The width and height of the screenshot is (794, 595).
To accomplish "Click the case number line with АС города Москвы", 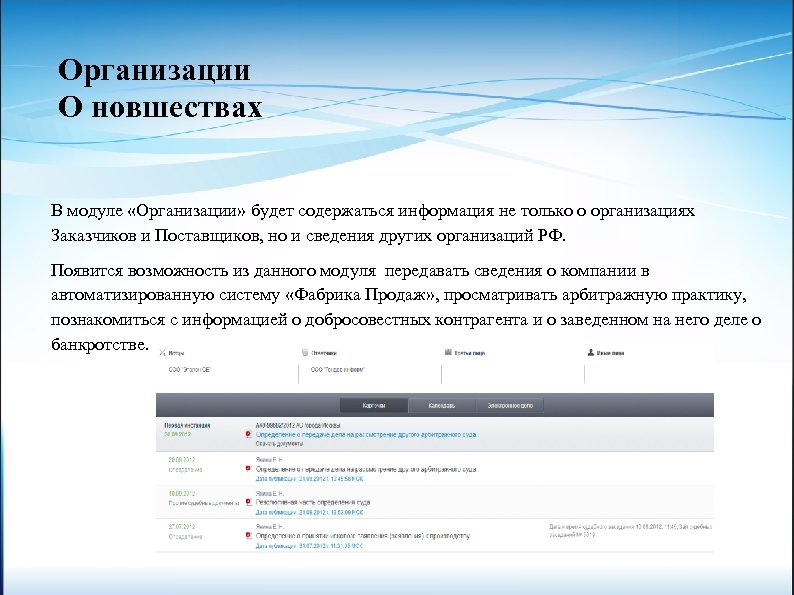I will (x=298, y=425).
